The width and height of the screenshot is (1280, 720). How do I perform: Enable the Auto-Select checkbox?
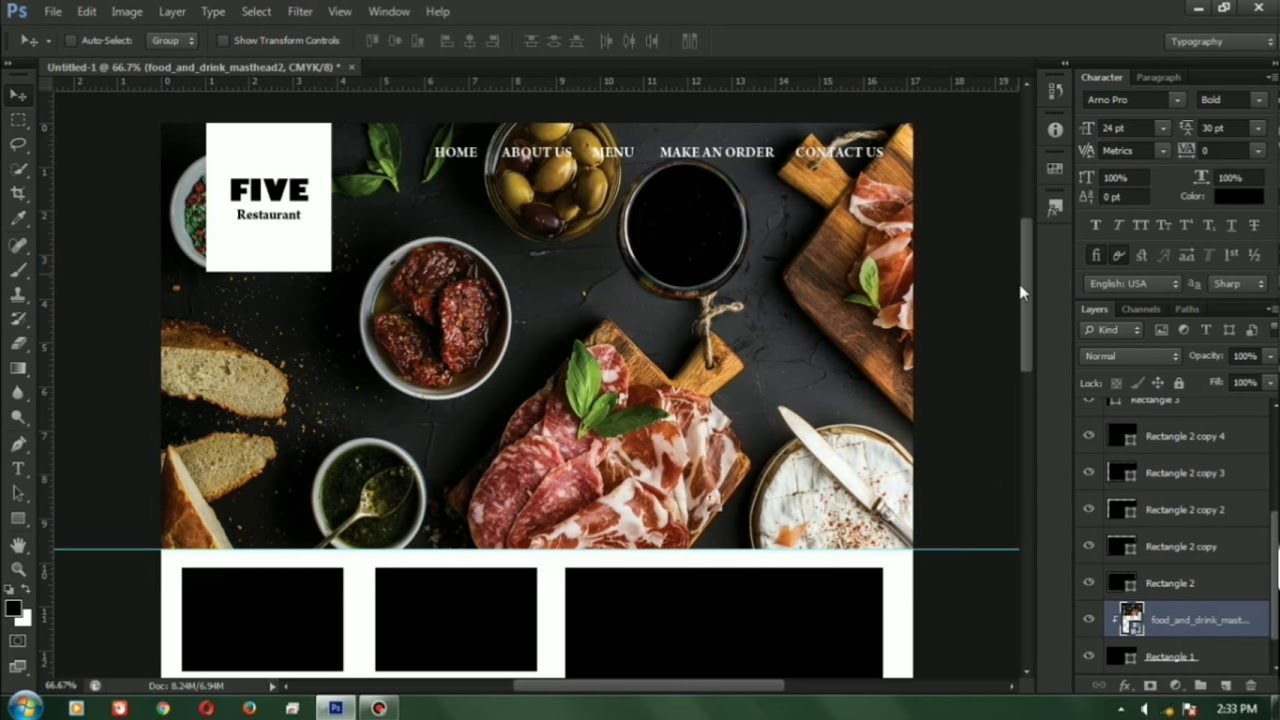(70, 41)
